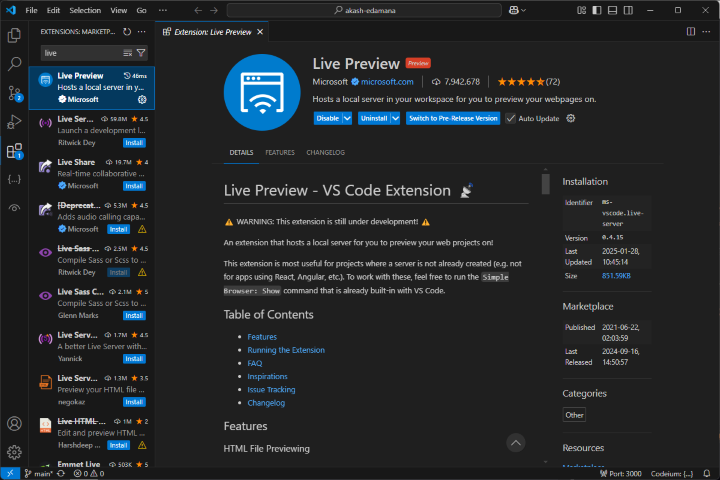Click the Other category tag

point(574,415)
